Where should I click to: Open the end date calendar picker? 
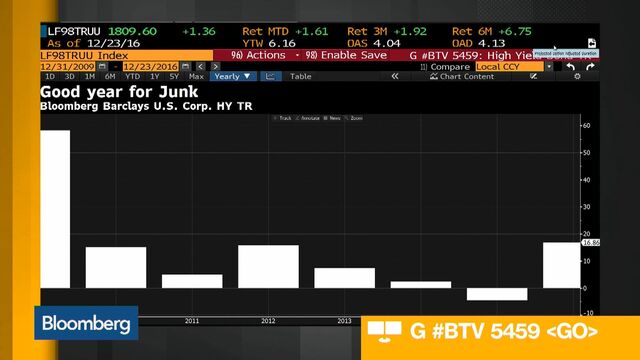pos(185,67)
